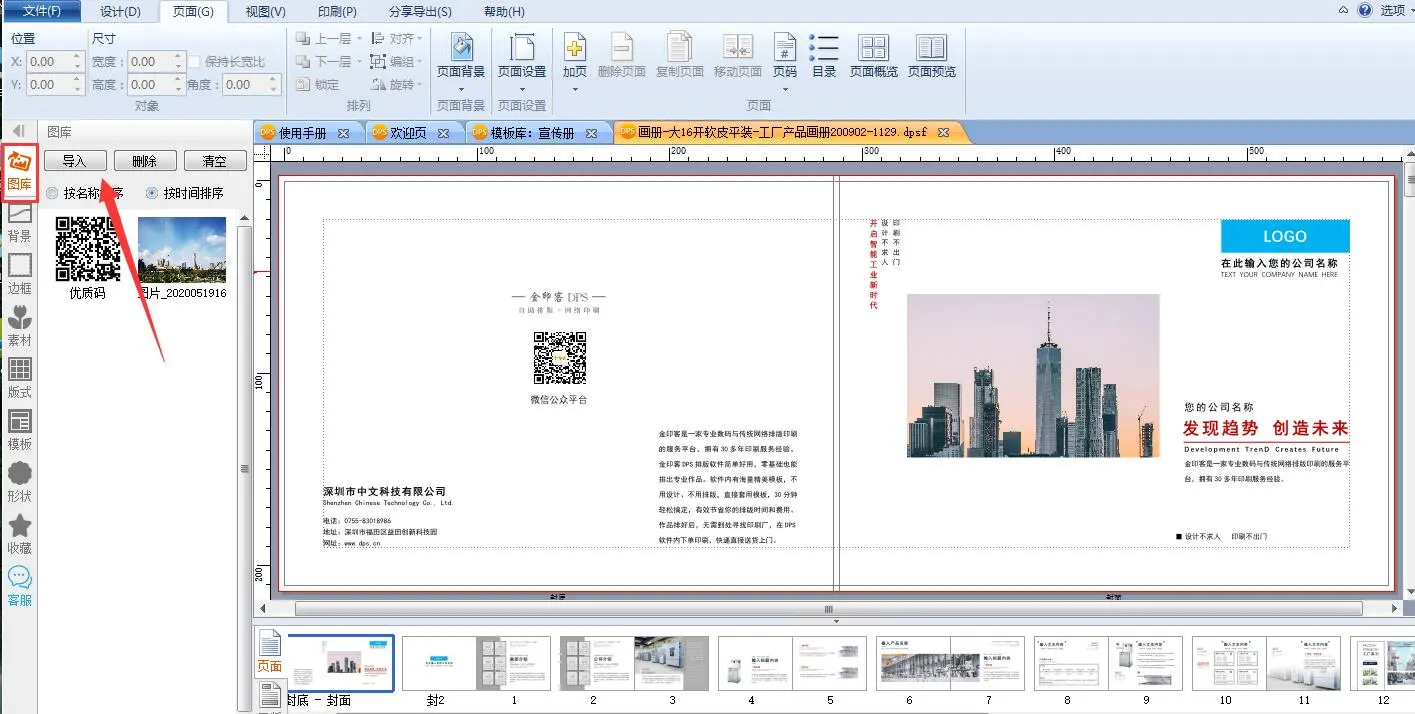The image size is (1415, 714).
Task: Open the 形状 shapes sidebar panel
Action: [x=19, y=482]
